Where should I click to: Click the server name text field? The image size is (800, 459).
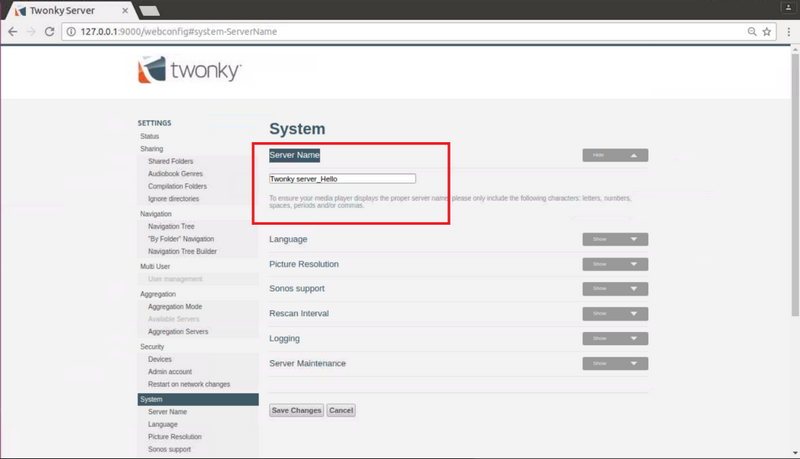(x=342, y=178)
